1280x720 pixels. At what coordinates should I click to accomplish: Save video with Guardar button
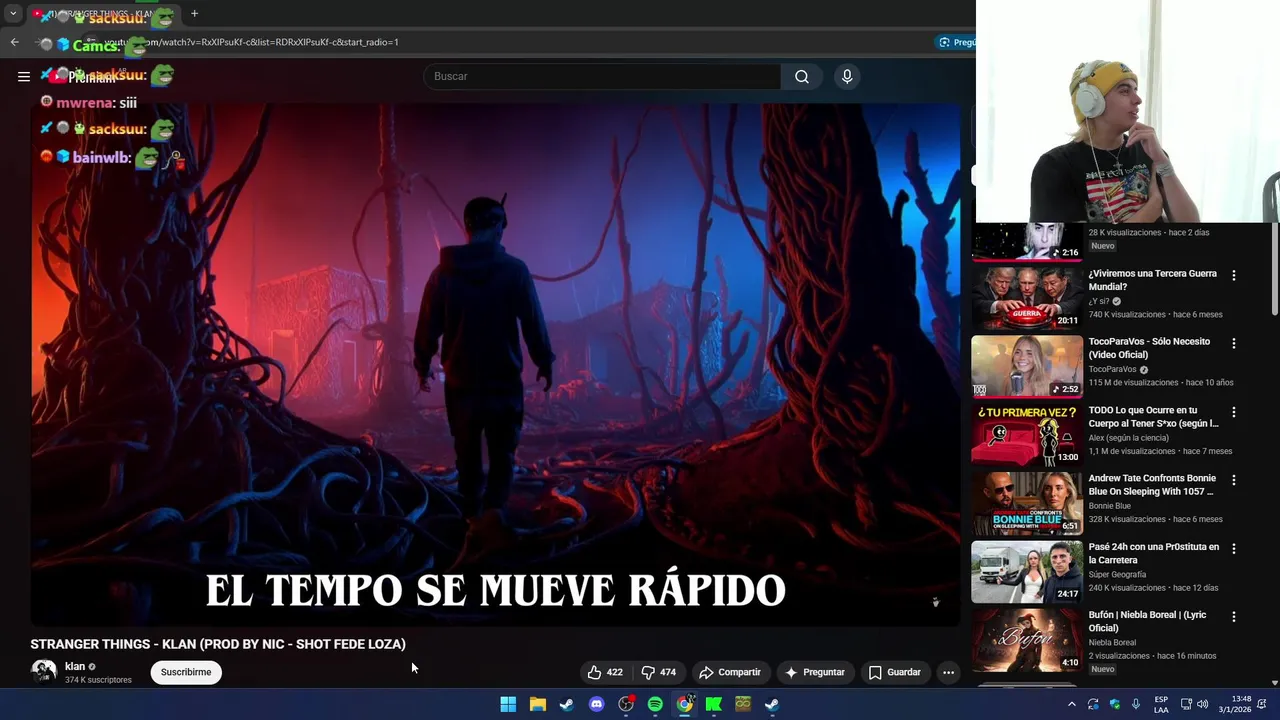[895, 672]
